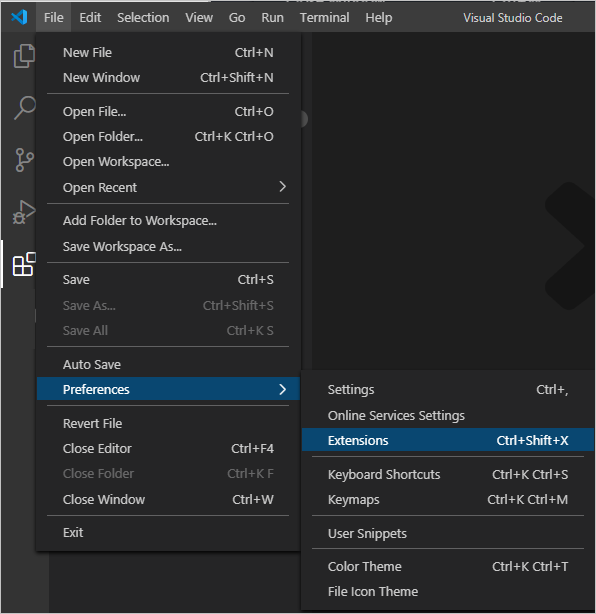Open the Source Control view icon
The height and width of the screenshot is (614, 596).
click(x=25, y=160)
